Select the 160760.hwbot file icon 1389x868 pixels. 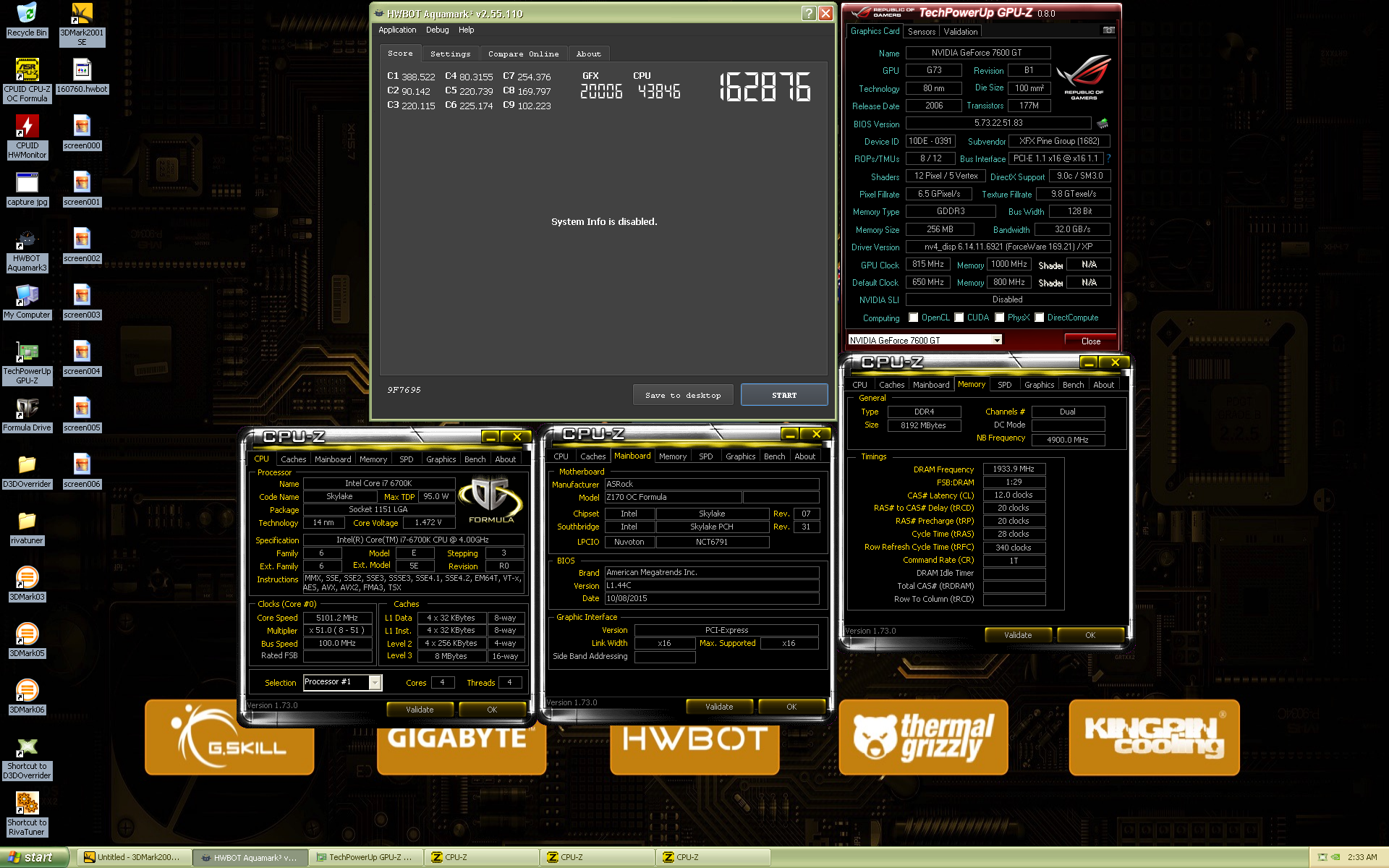[x=82, y=77]
